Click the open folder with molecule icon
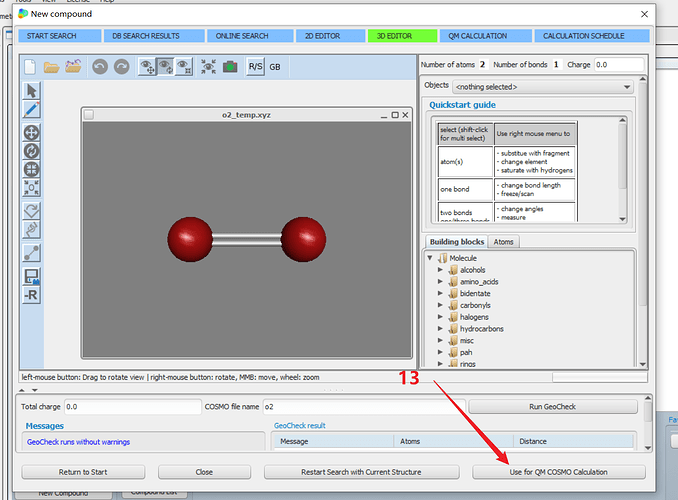Image resolution: width=678 pixels, height=500 pixels. 73,66
